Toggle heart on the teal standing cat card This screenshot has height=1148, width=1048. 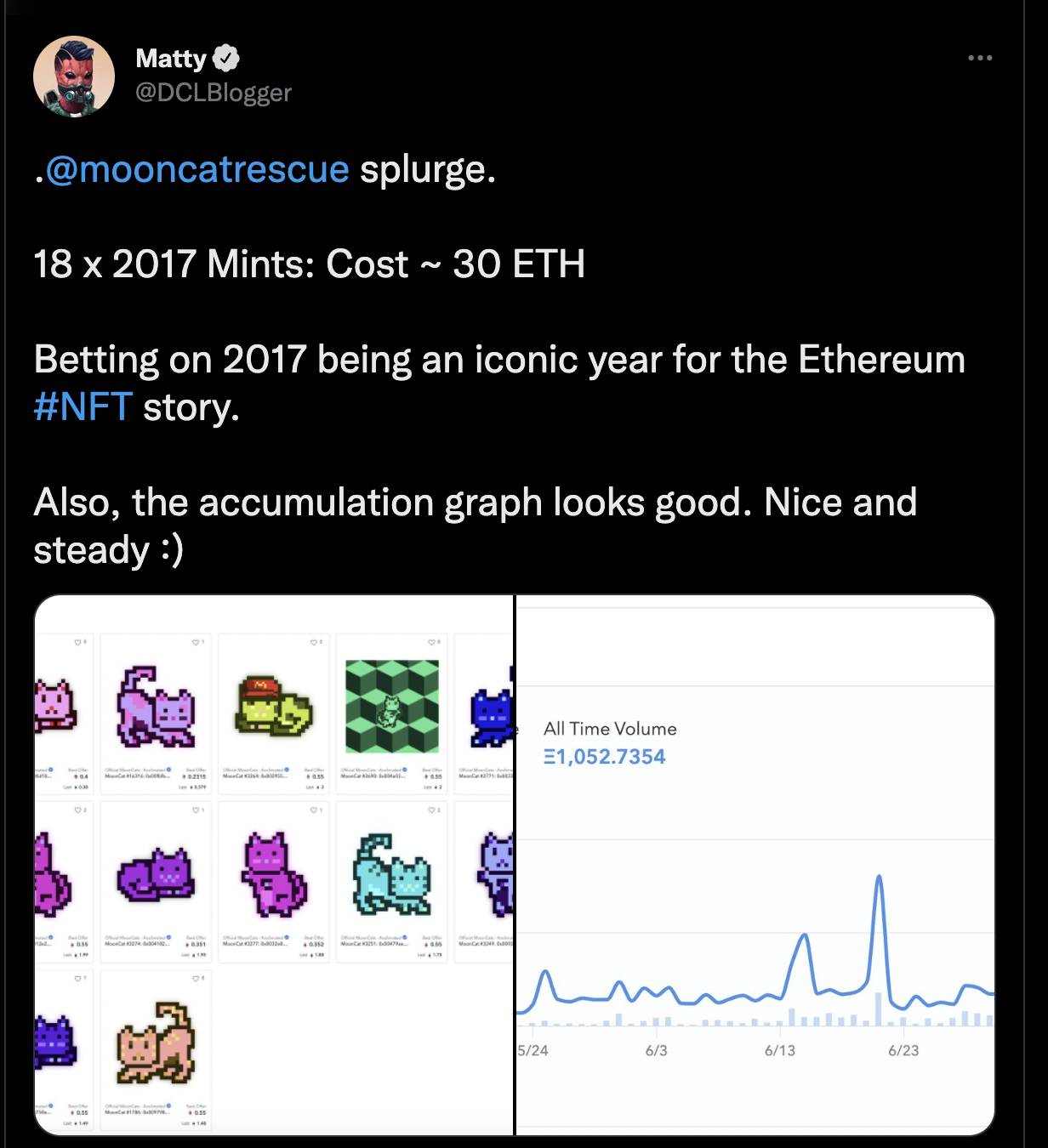(431, 810)
